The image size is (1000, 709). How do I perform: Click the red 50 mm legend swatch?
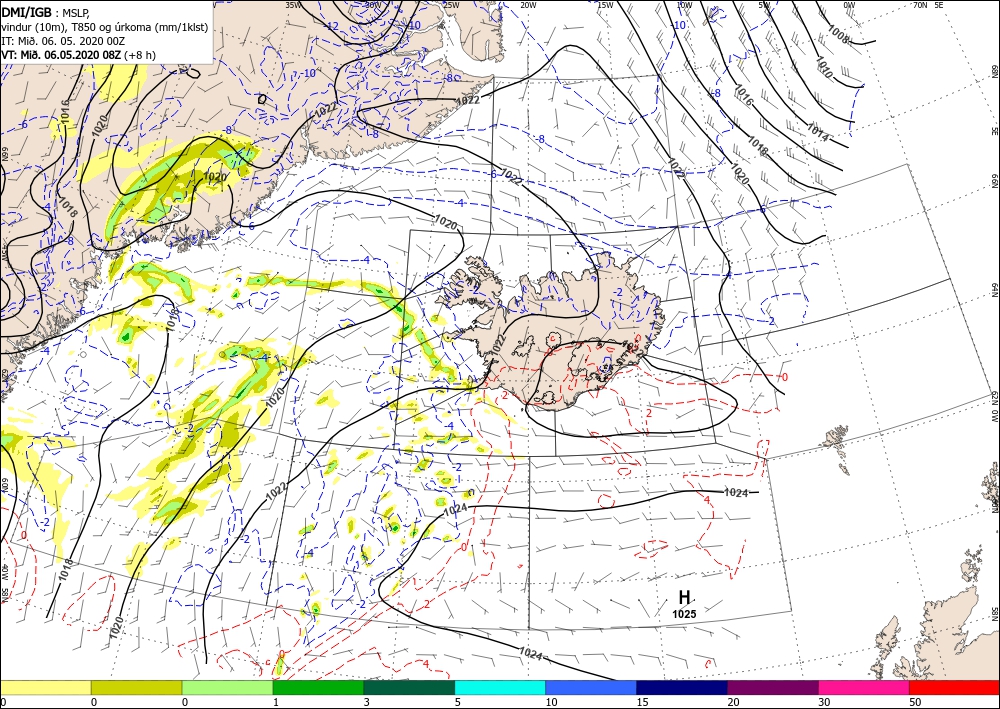point(954,687)
